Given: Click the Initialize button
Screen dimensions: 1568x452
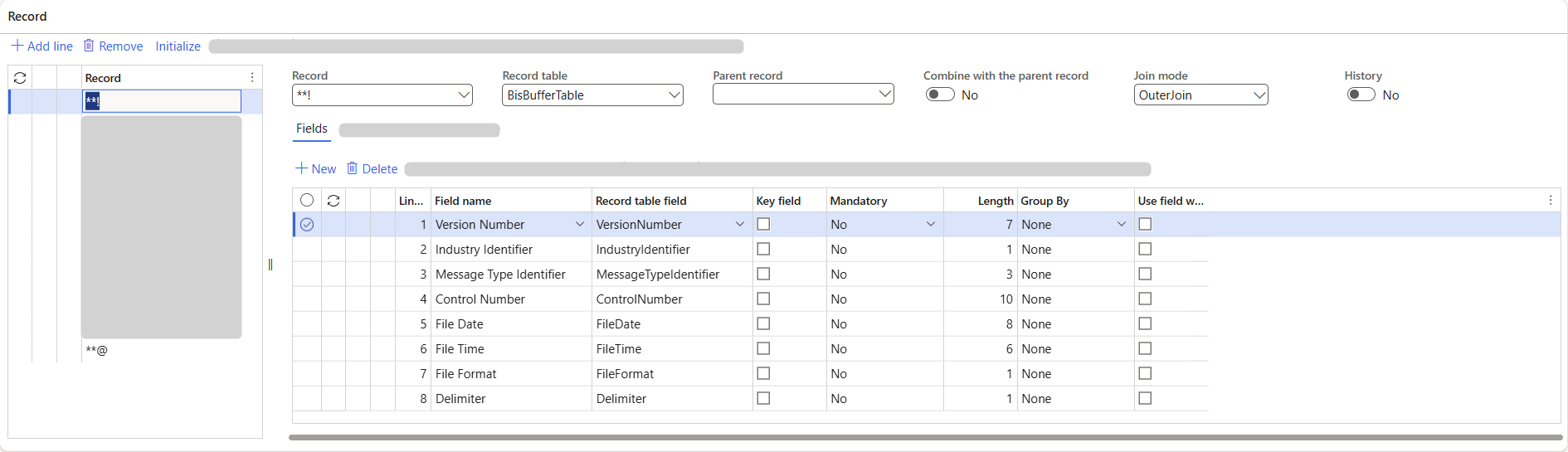Looking at the screenshot, I should [178, 46].
